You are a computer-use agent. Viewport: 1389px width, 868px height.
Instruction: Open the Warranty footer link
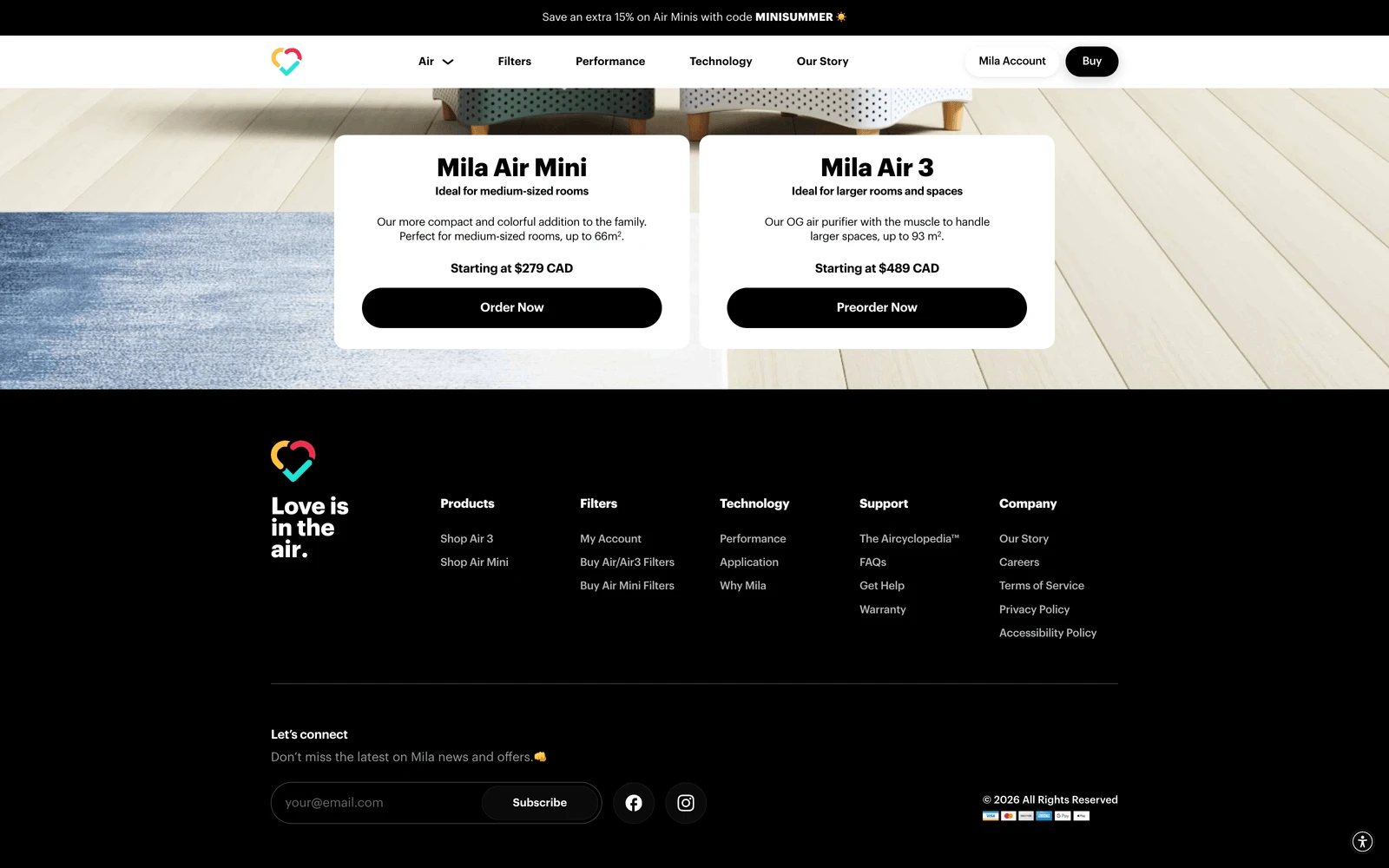tap(883, 609)
